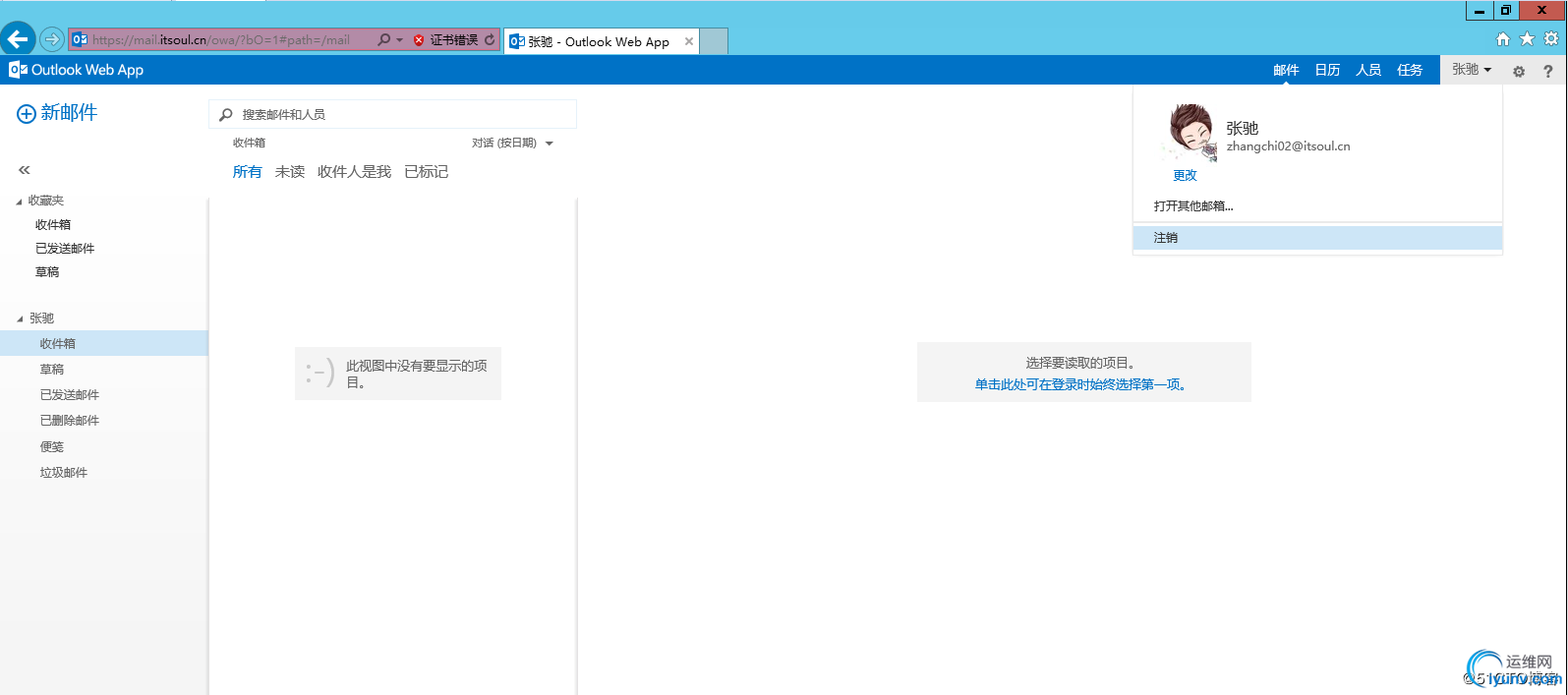The width and height of the screenshot is (1568, 695).
Task: Click the Outlook Web App logo
Action: 76,70
